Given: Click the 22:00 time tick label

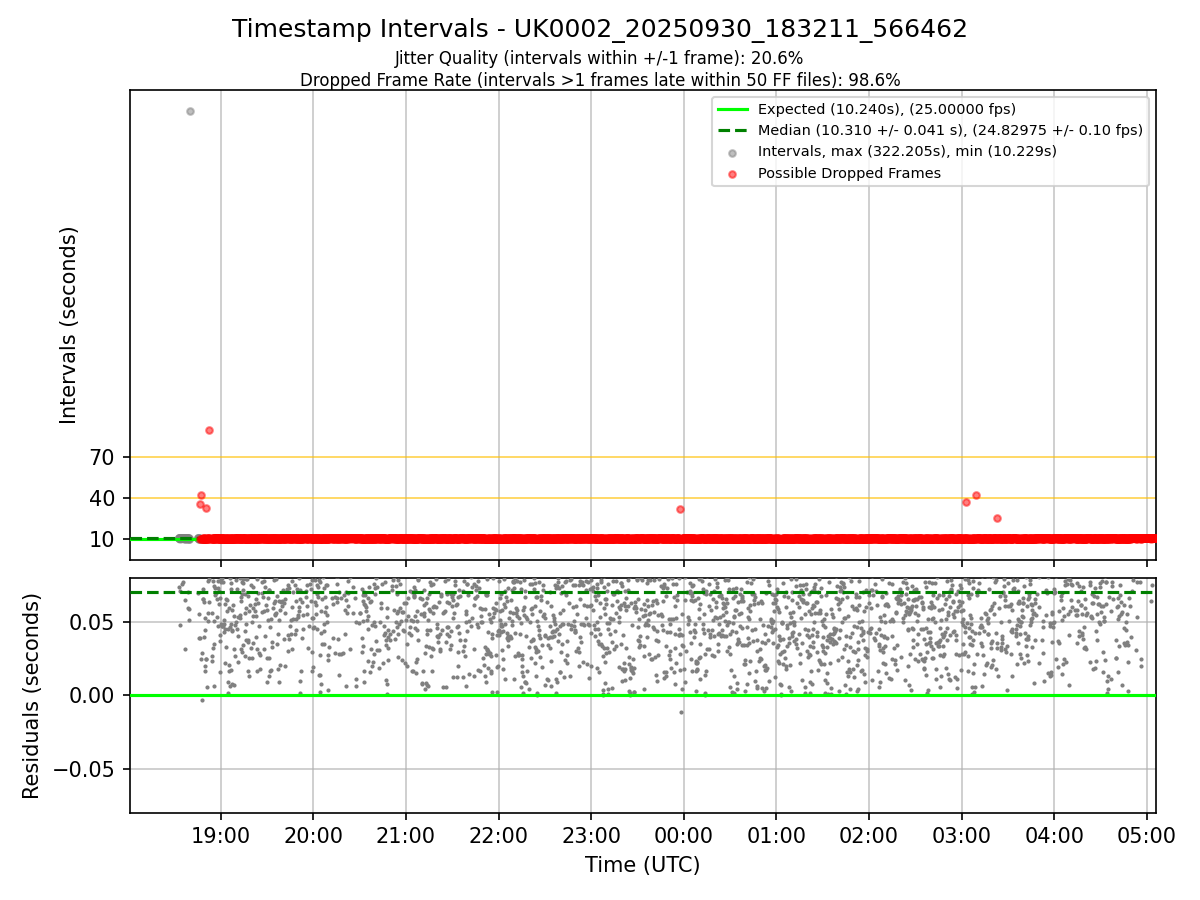Looking at the screenshot, I should coord(498,834).
